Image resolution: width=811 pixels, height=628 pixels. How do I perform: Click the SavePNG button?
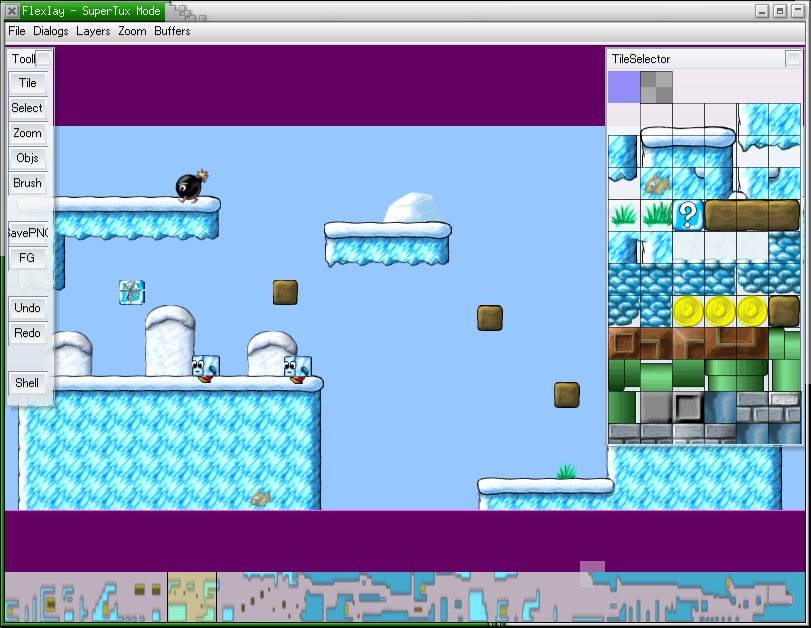pos(28,233)
